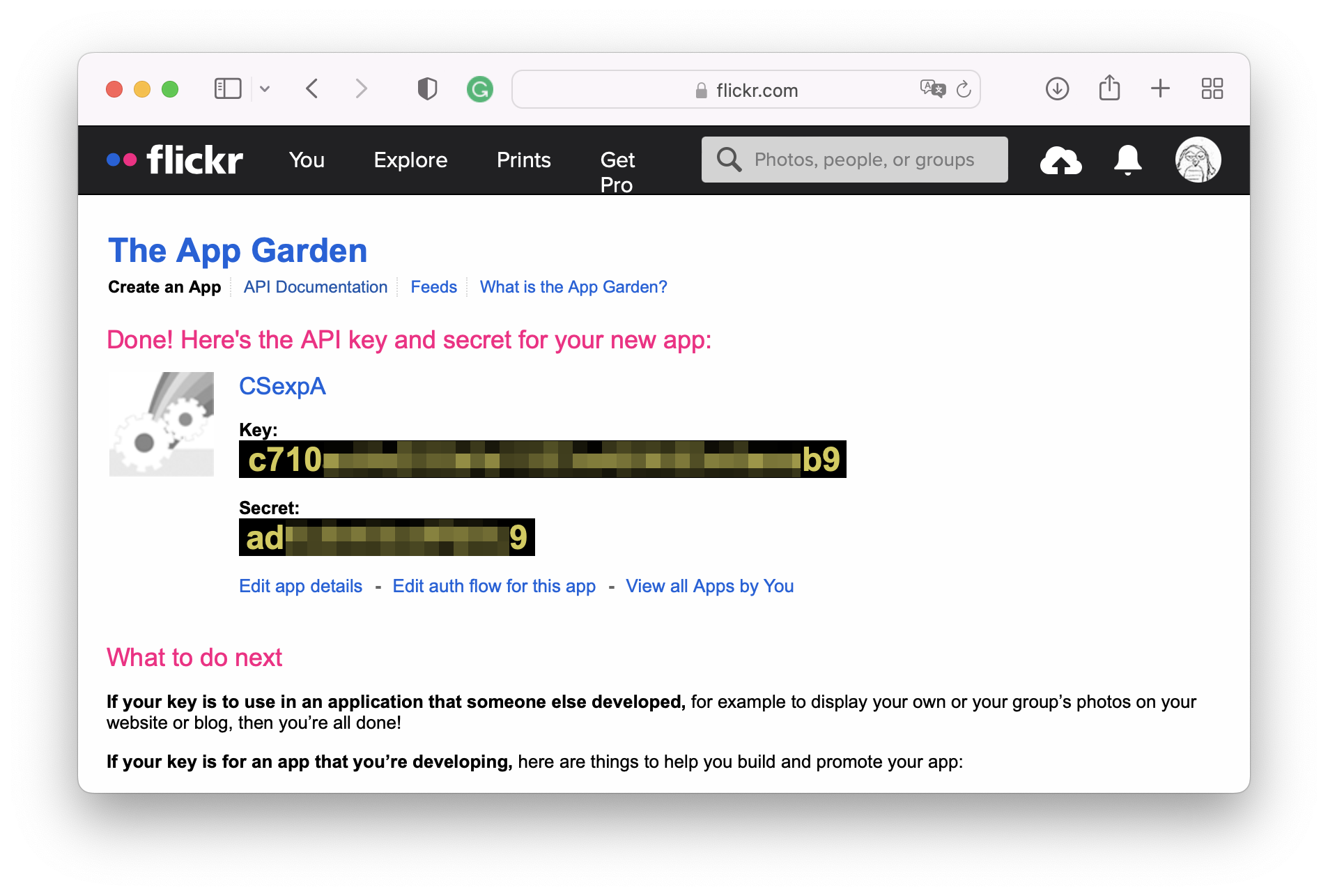Click View all Apps by You
This screenshot has width=1328, height=896.
pyautogui.click(x=709, y=586)
